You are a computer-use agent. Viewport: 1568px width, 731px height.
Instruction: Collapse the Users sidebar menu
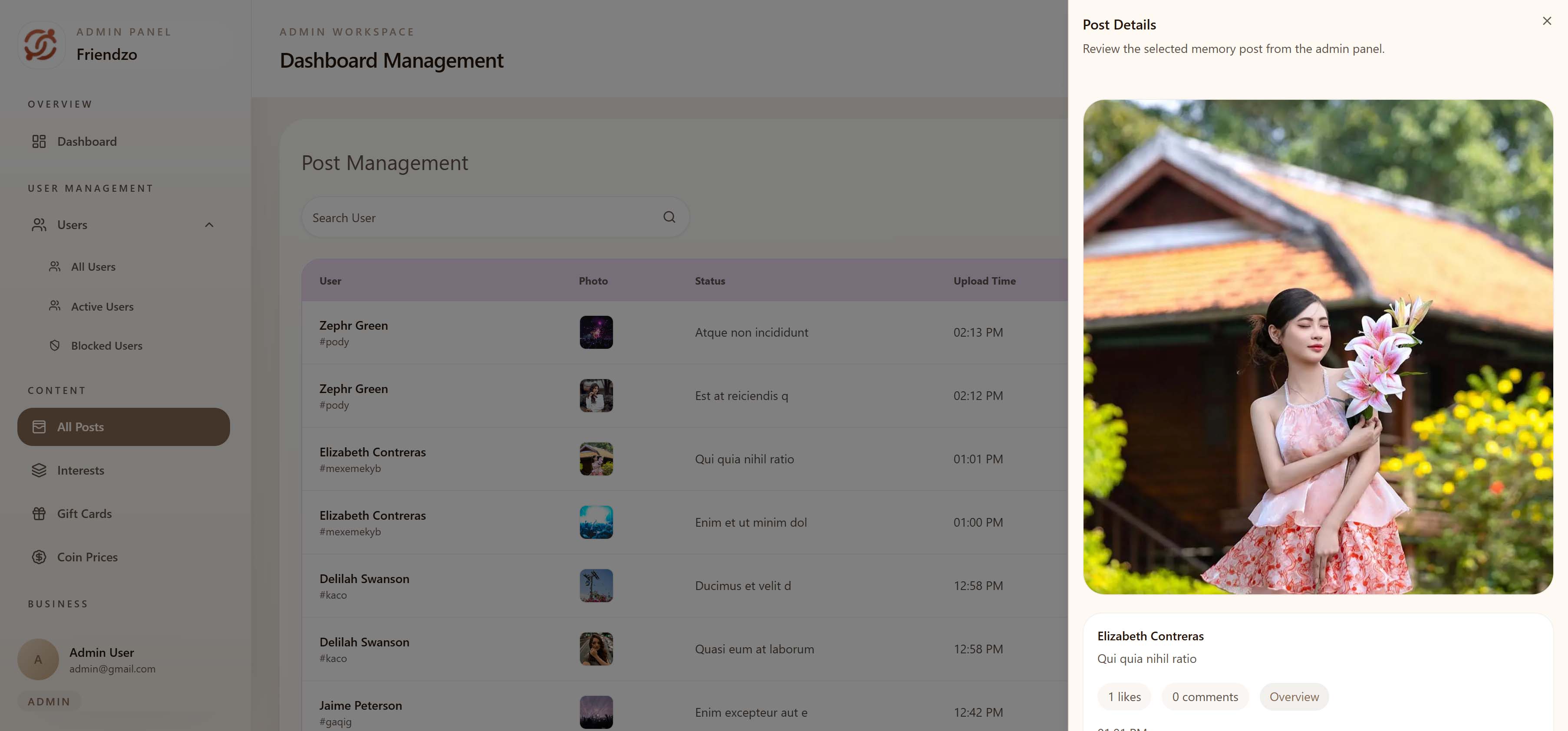209,224
